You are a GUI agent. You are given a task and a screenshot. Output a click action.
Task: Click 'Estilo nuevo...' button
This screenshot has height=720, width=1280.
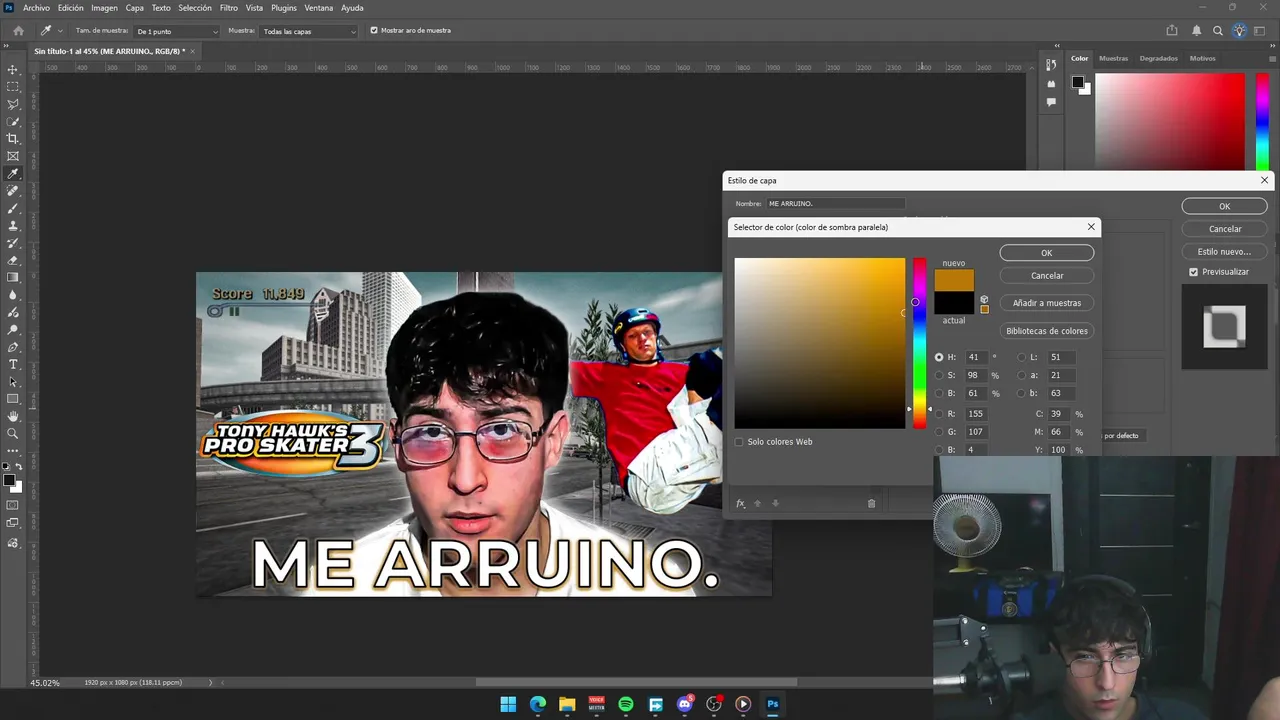pos(1224,252)
